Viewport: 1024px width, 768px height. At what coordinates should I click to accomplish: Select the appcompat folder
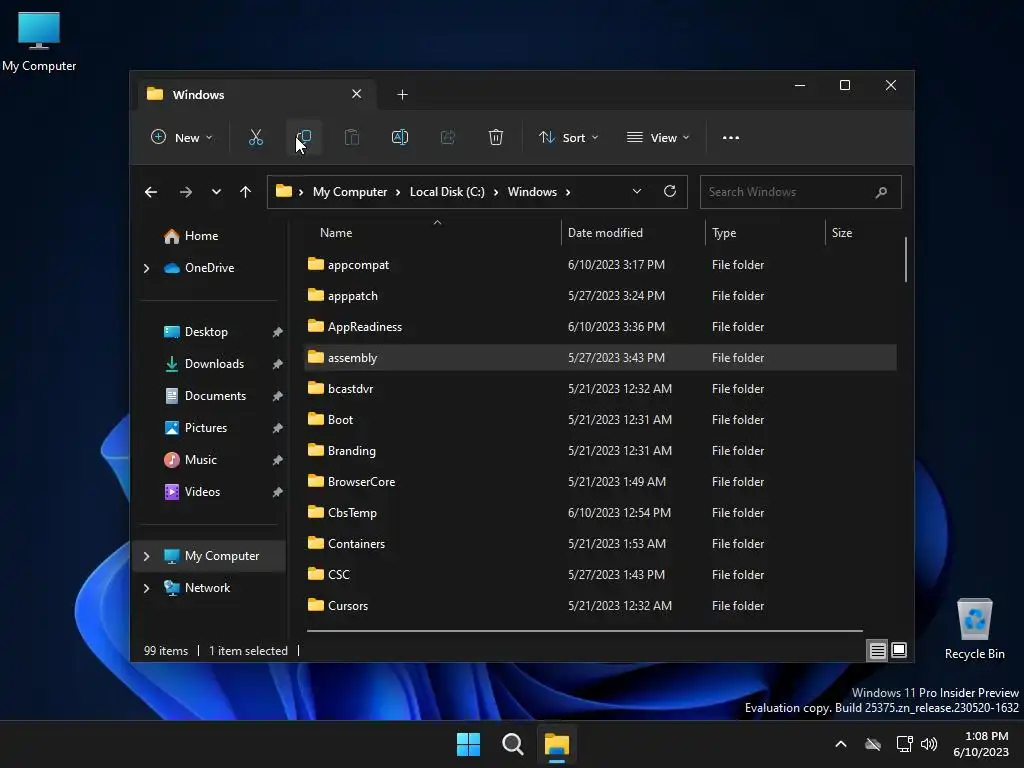(600, 264)
